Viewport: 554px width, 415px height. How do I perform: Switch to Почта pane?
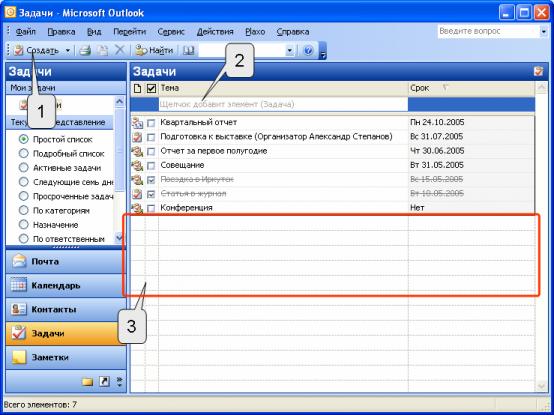click(x=66, y=262)
